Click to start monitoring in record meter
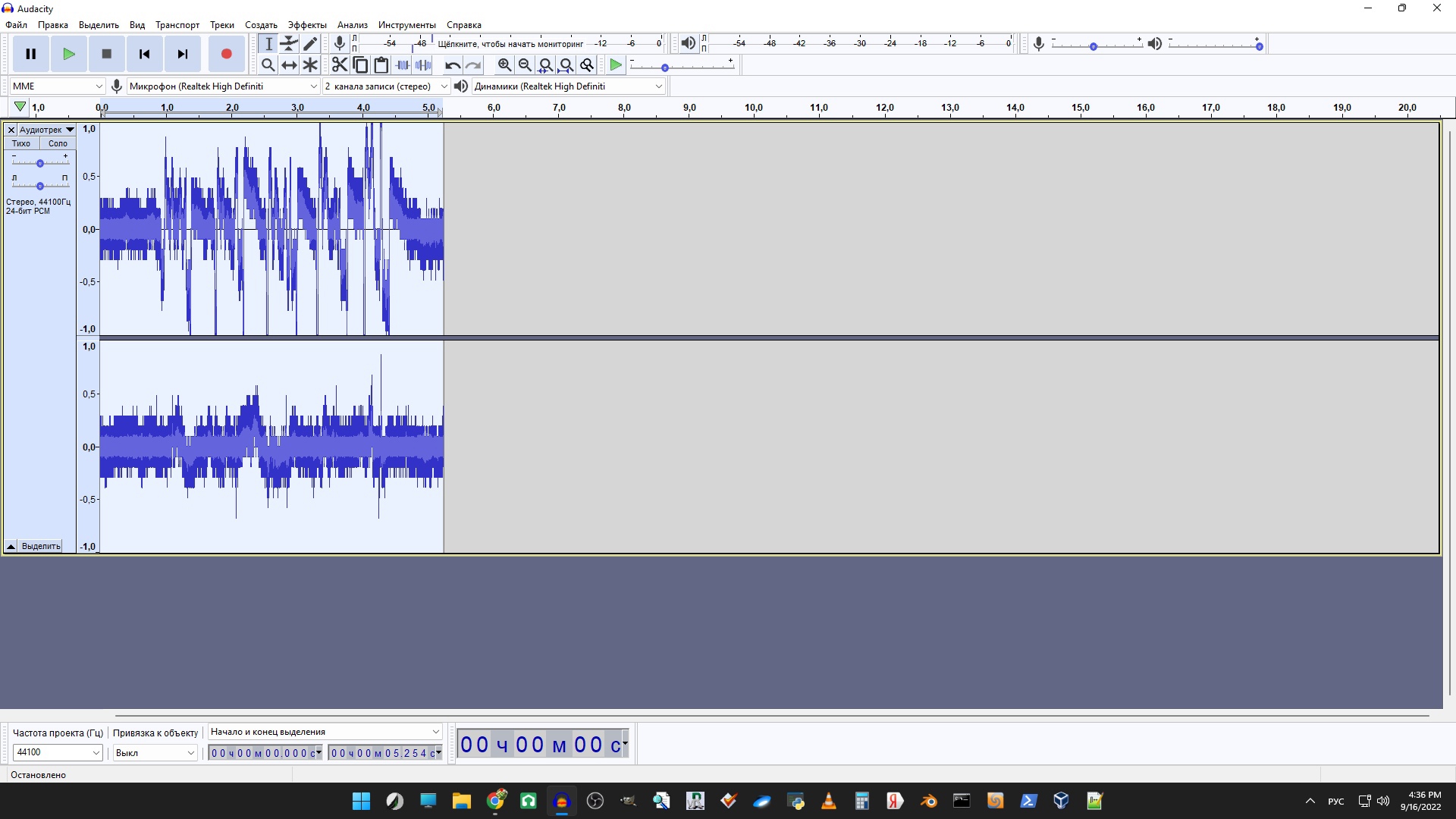1456x819 pixels. click(x=510, y=43)
